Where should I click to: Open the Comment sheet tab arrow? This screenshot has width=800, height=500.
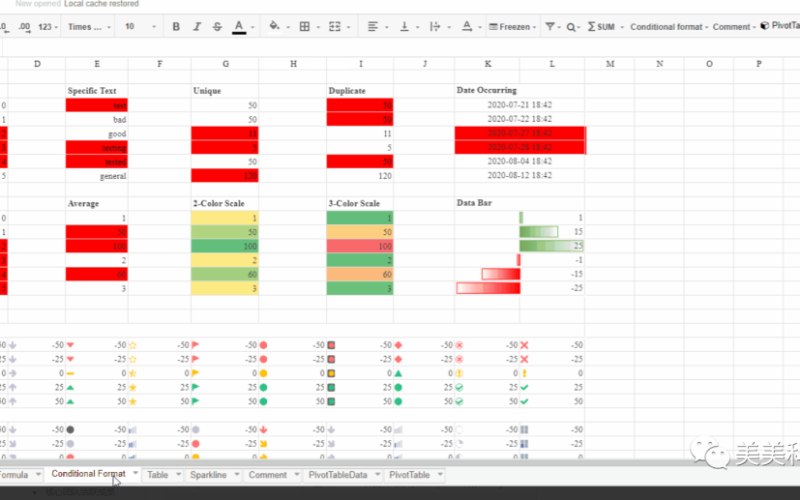296,474
